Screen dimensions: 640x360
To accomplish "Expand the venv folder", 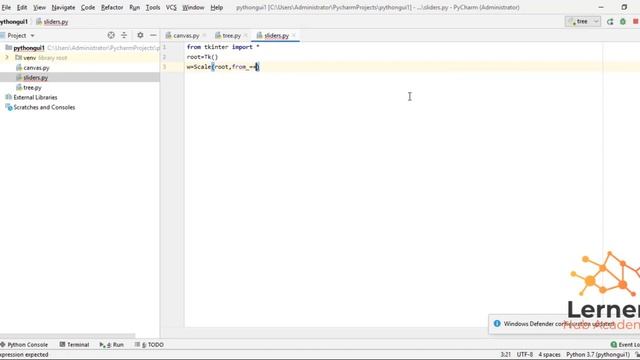I will click(x=7, y=58).
